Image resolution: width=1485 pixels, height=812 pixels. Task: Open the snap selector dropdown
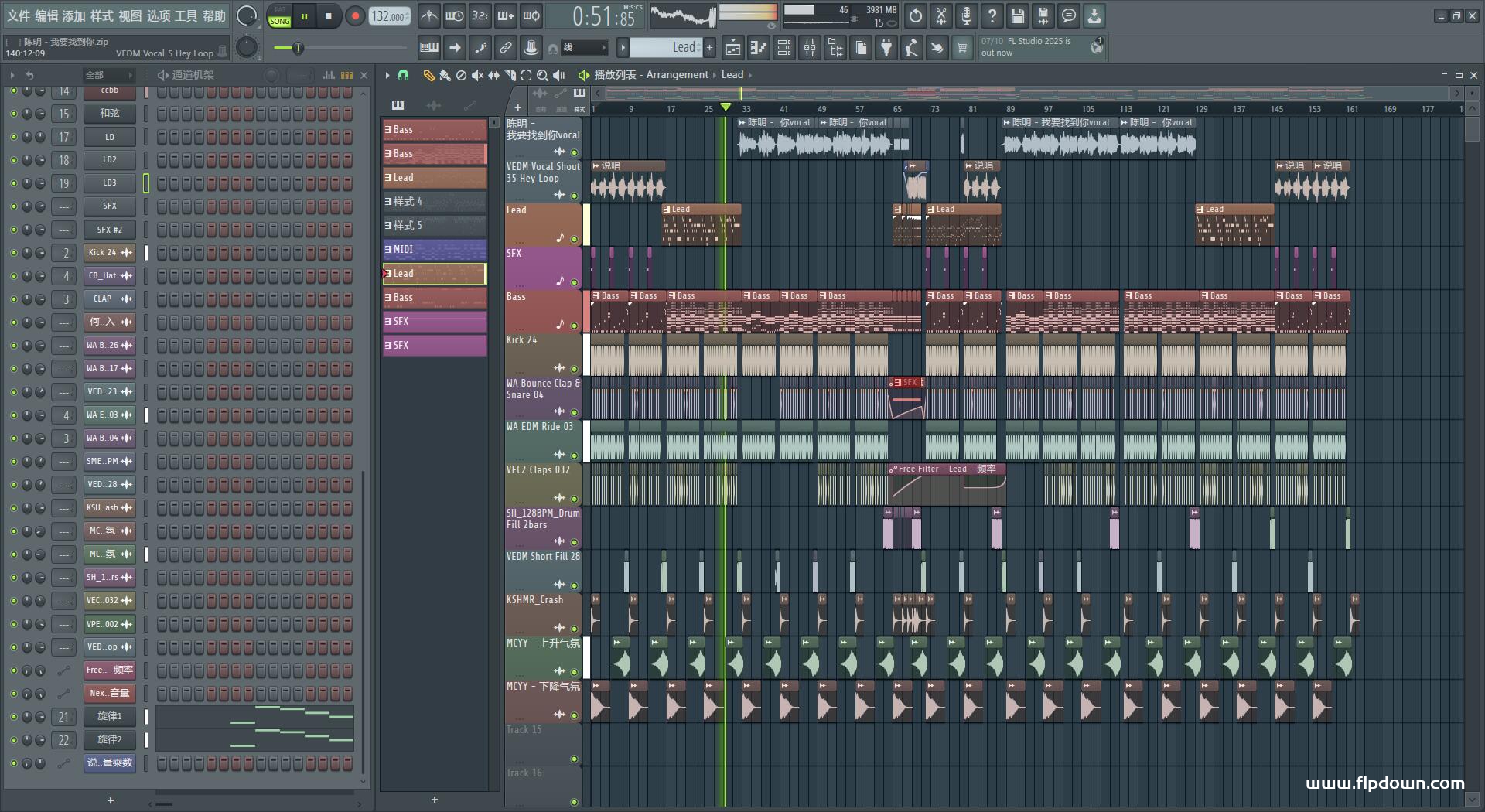pyautogui.click(x=584, y=48)
